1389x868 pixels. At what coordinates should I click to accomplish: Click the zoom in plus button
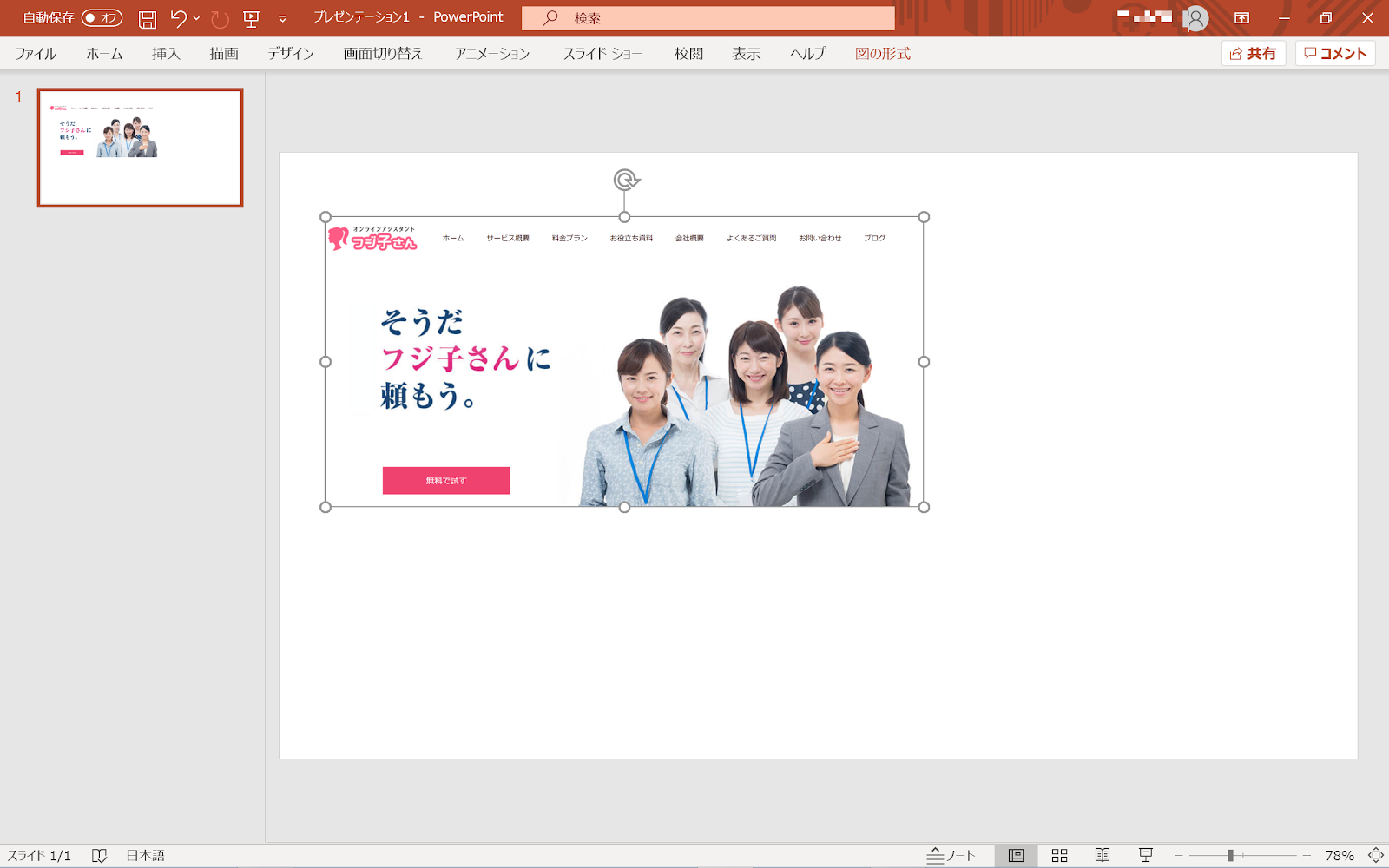click(x=1307, y=856)
